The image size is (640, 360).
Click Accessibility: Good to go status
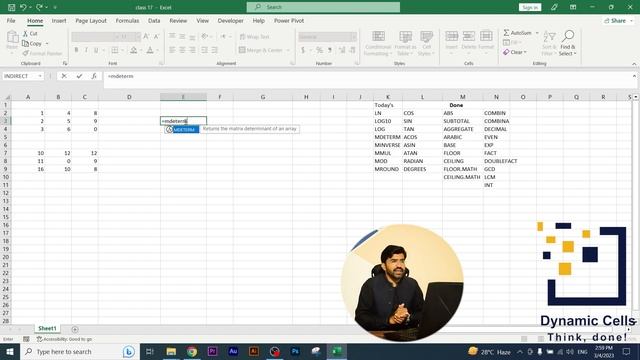click(x=64, y=339)
